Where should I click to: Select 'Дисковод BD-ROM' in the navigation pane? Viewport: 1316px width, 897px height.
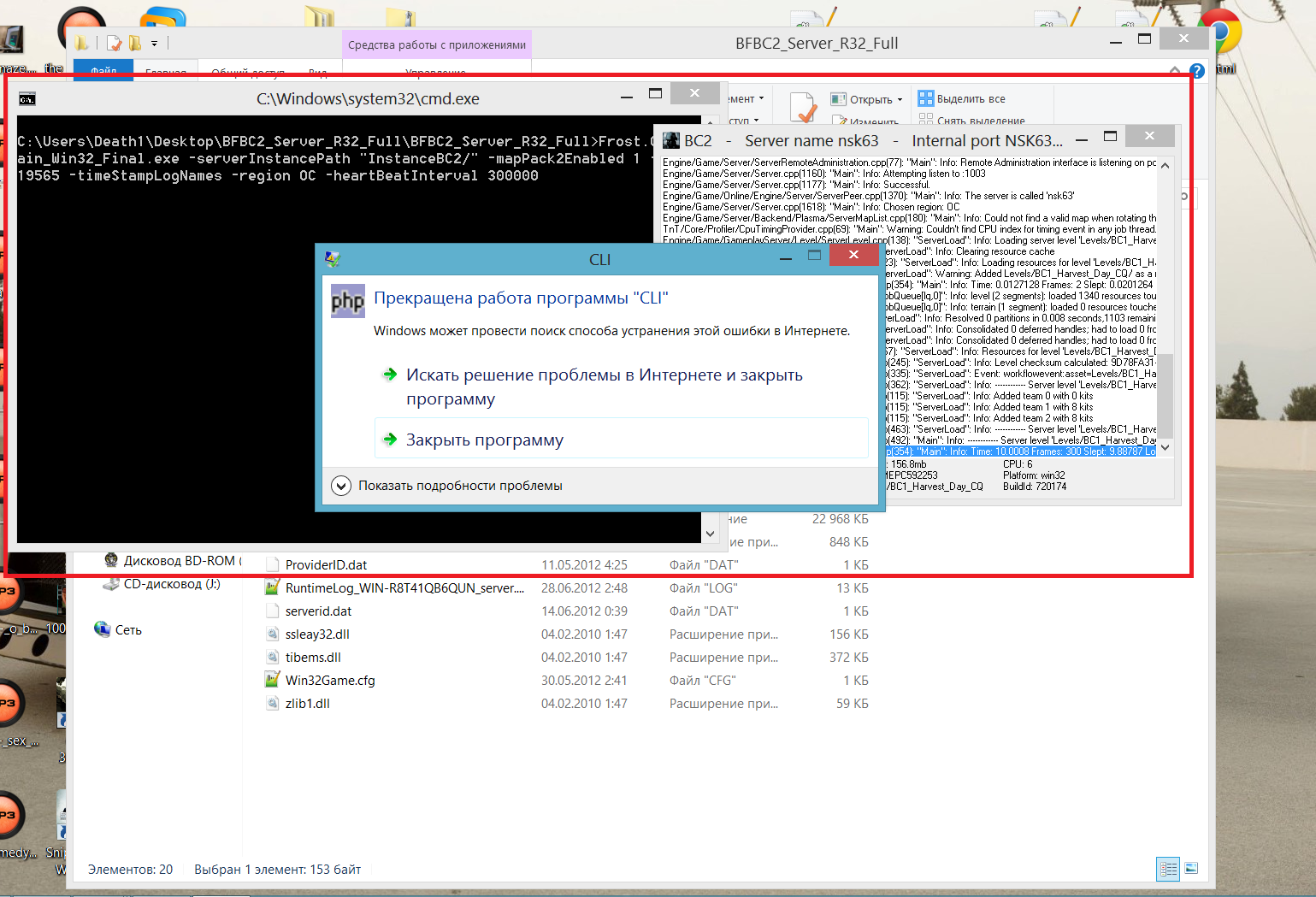click(182, 560)
